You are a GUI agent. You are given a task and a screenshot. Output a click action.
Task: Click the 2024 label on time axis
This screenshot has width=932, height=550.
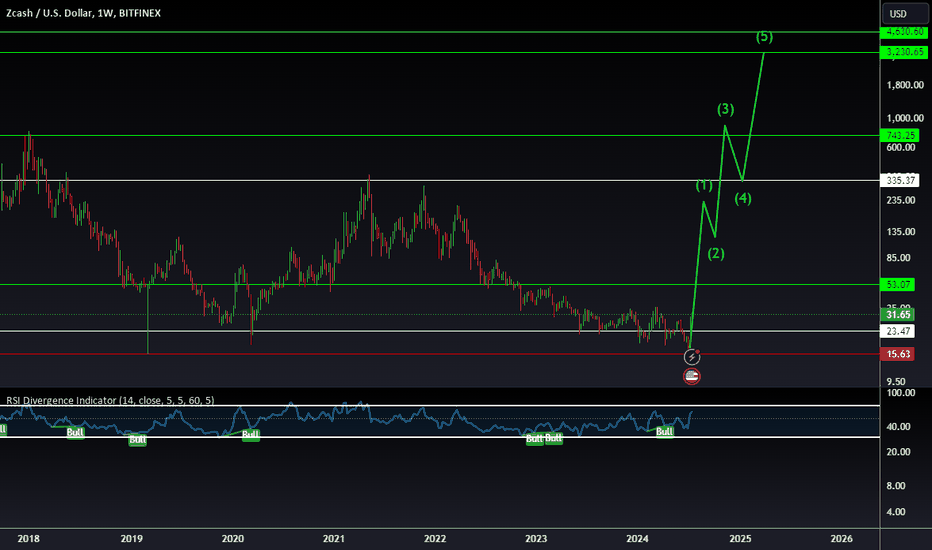pos(637,539)
